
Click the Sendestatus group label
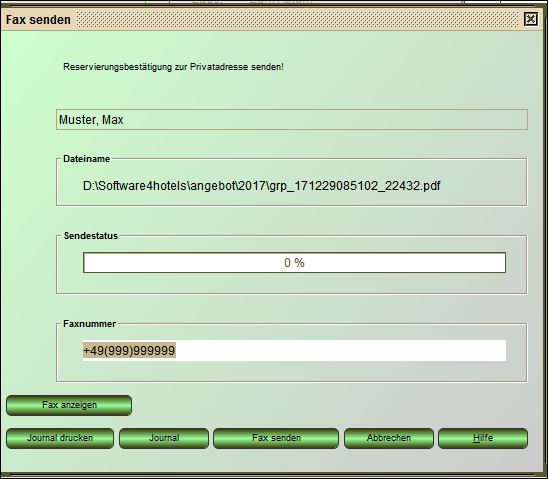(91, 236)
